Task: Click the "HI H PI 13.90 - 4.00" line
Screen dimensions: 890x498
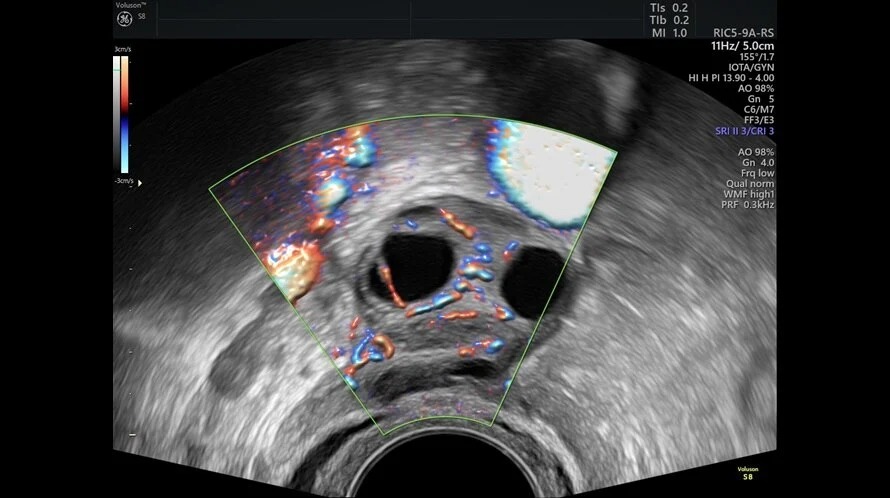Action: click(x=731, y=78)
